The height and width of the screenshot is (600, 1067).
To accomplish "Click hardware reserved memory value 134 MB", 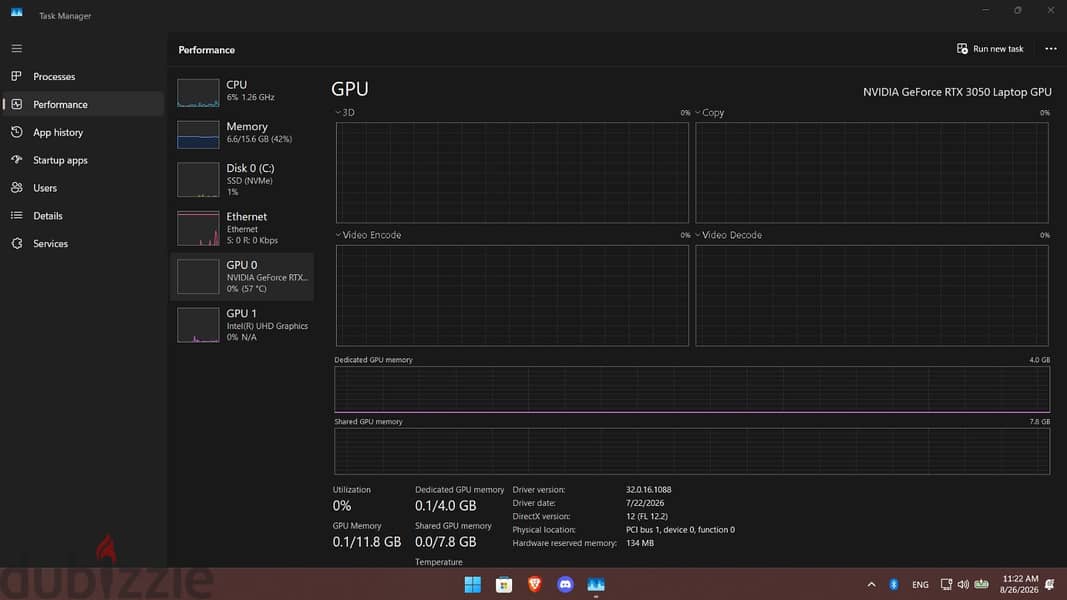I will click(x=640, y=543).
